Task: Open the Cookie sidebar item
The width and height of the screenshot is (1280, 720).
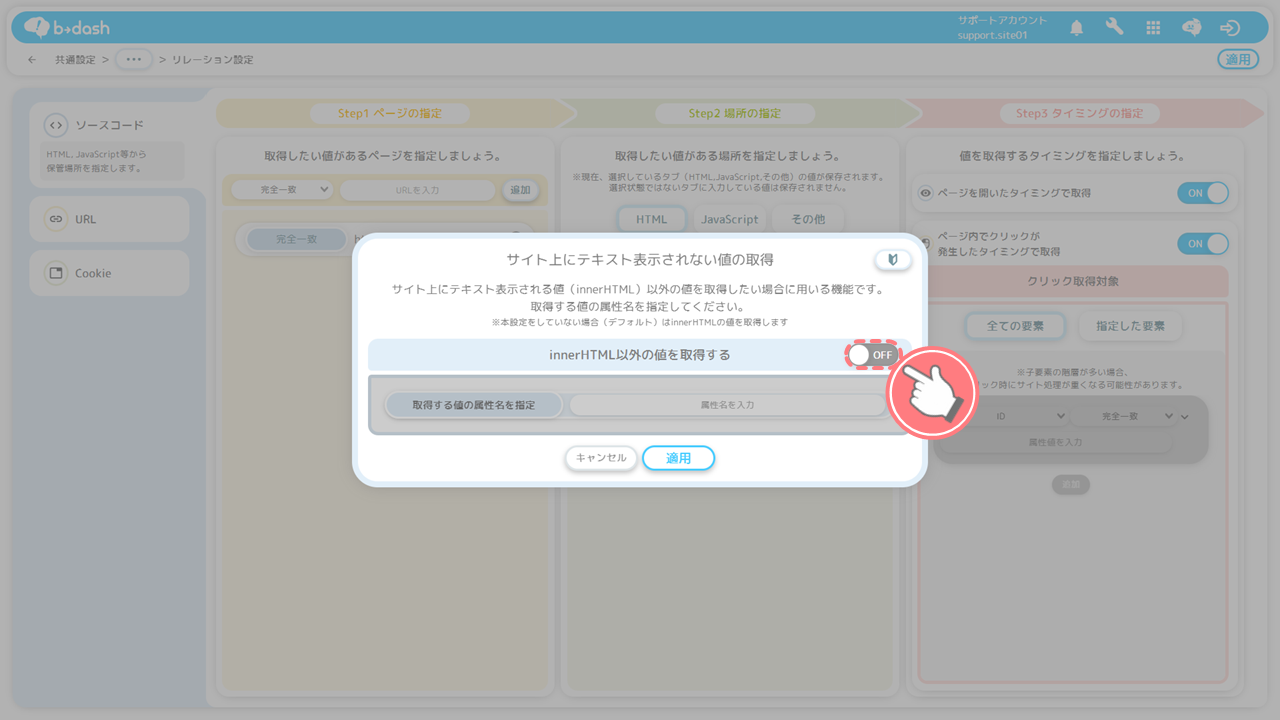Action: [x=108, y=273]
